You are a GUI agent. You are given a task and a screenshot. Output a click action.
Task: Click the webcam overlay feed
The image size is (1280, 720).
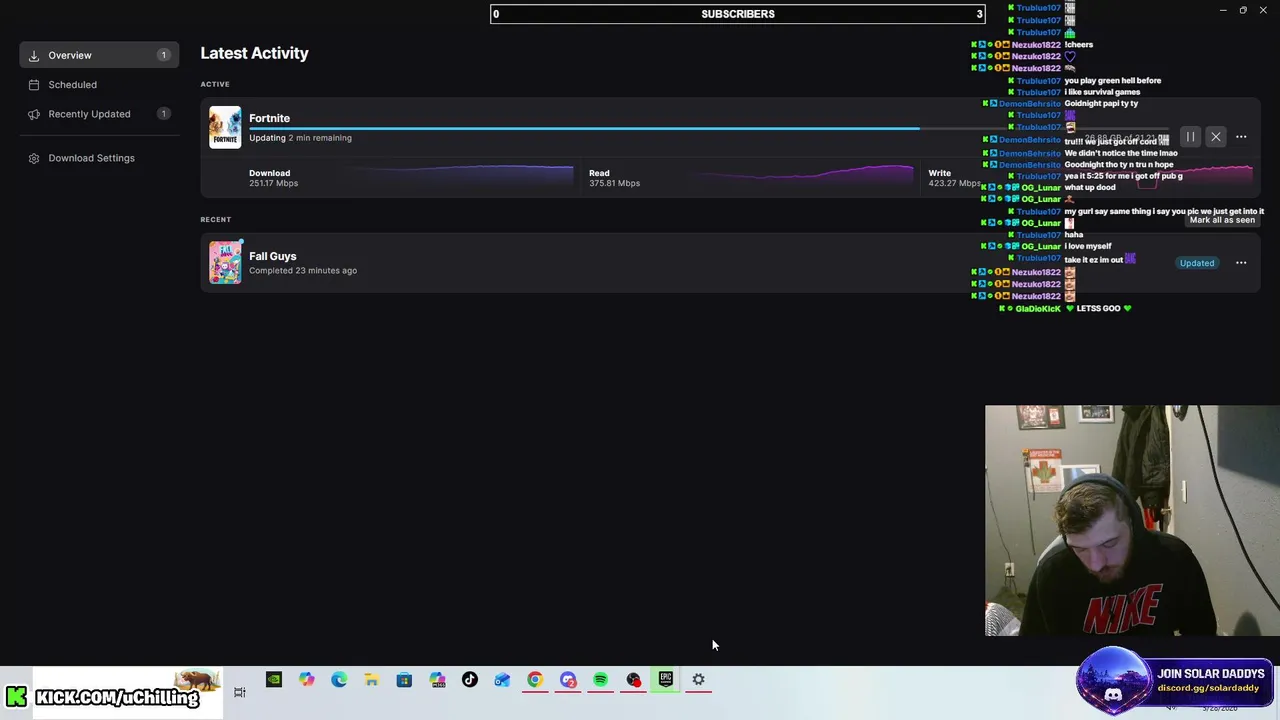(1132, 520)
